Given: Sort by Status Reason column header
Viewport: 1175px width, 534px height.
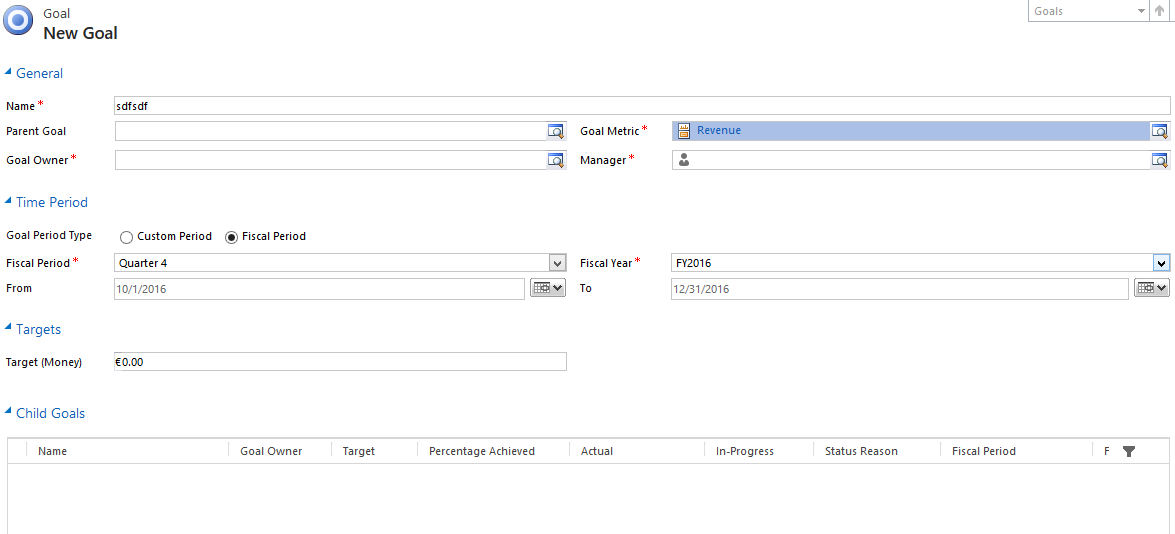Looking at the screenshot, I should point(861,451).
